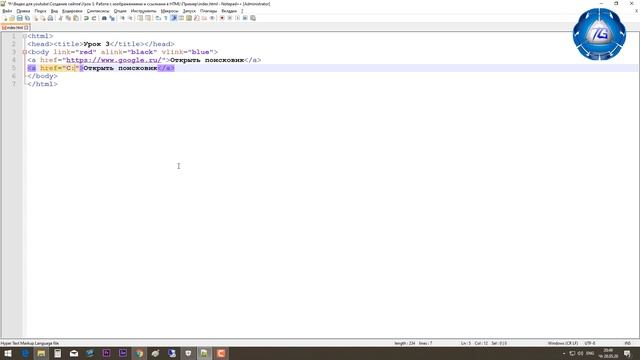The height and width of the screenshot is (360, 640).
Task: Show the Document Map panel
Action: point(189,18)
